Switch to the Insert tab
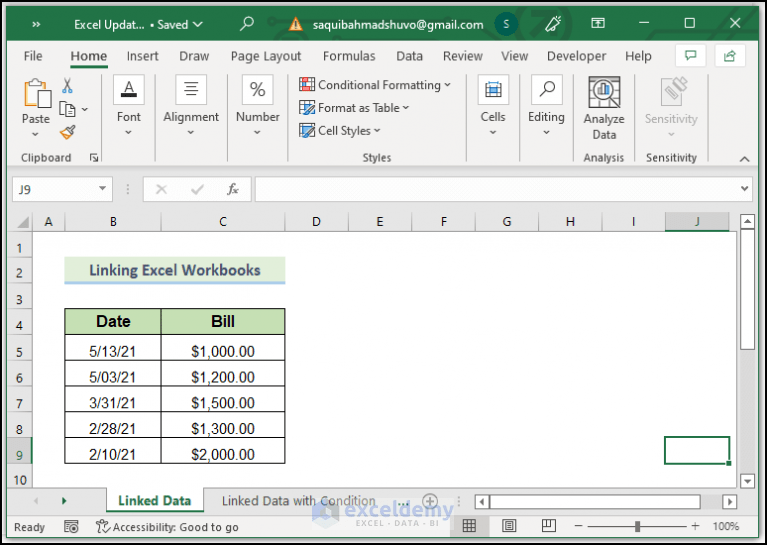The width and height of the screenshot is (767, 545). click(x=142, y=56)
